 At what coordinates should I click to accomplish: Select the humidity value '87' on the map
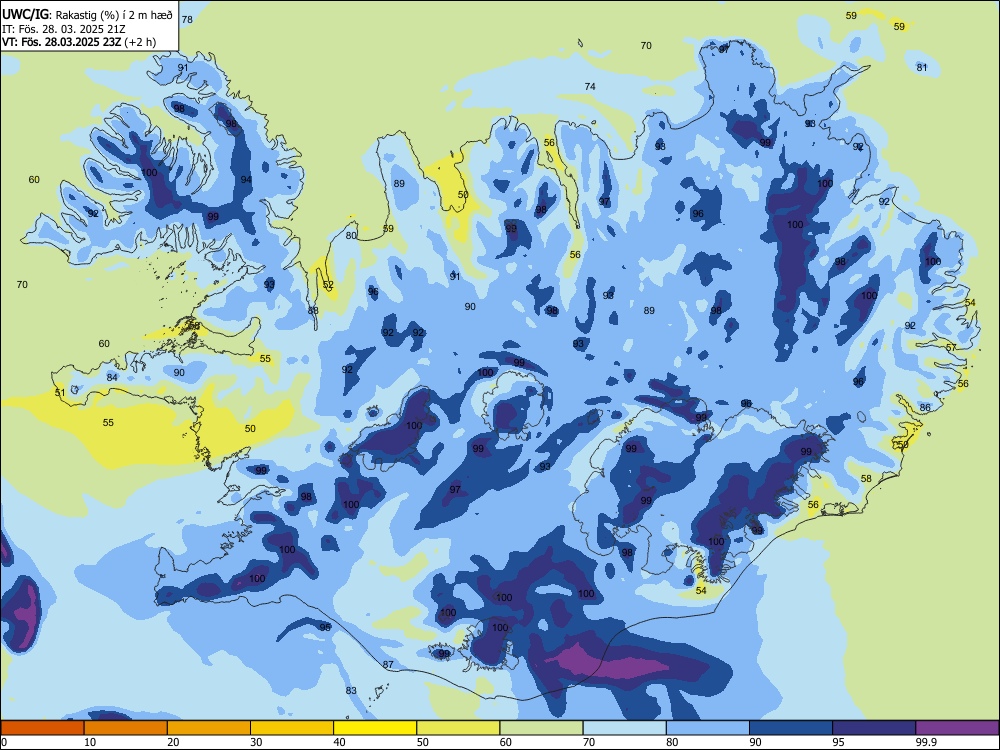388,665
